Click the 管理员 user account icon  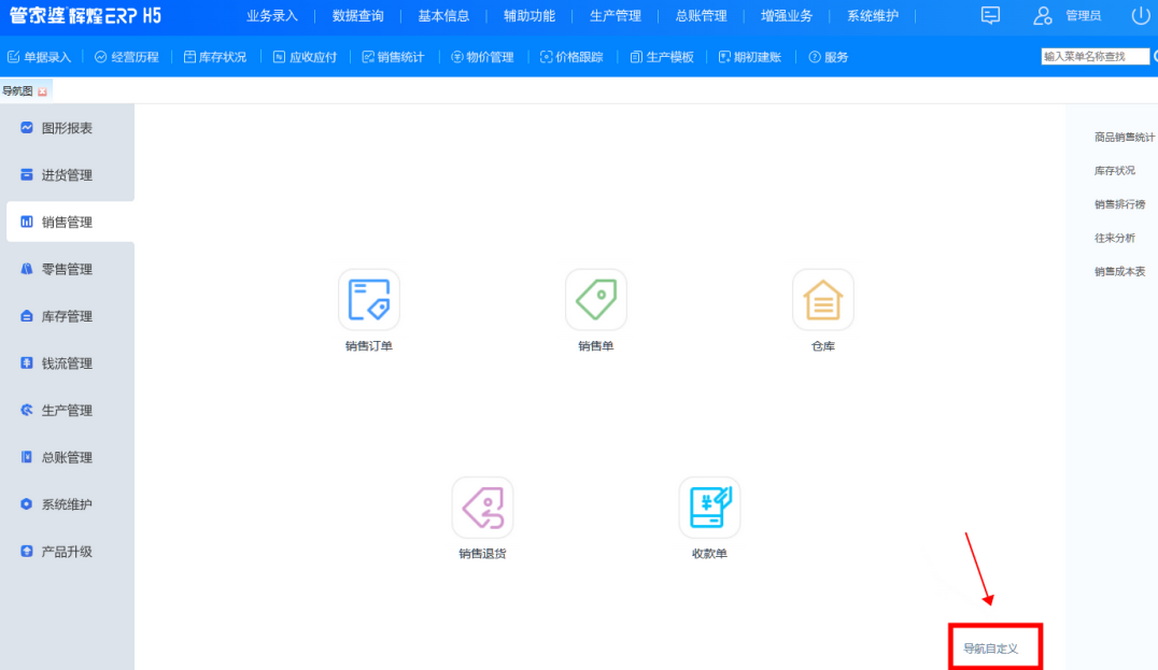1043,16
